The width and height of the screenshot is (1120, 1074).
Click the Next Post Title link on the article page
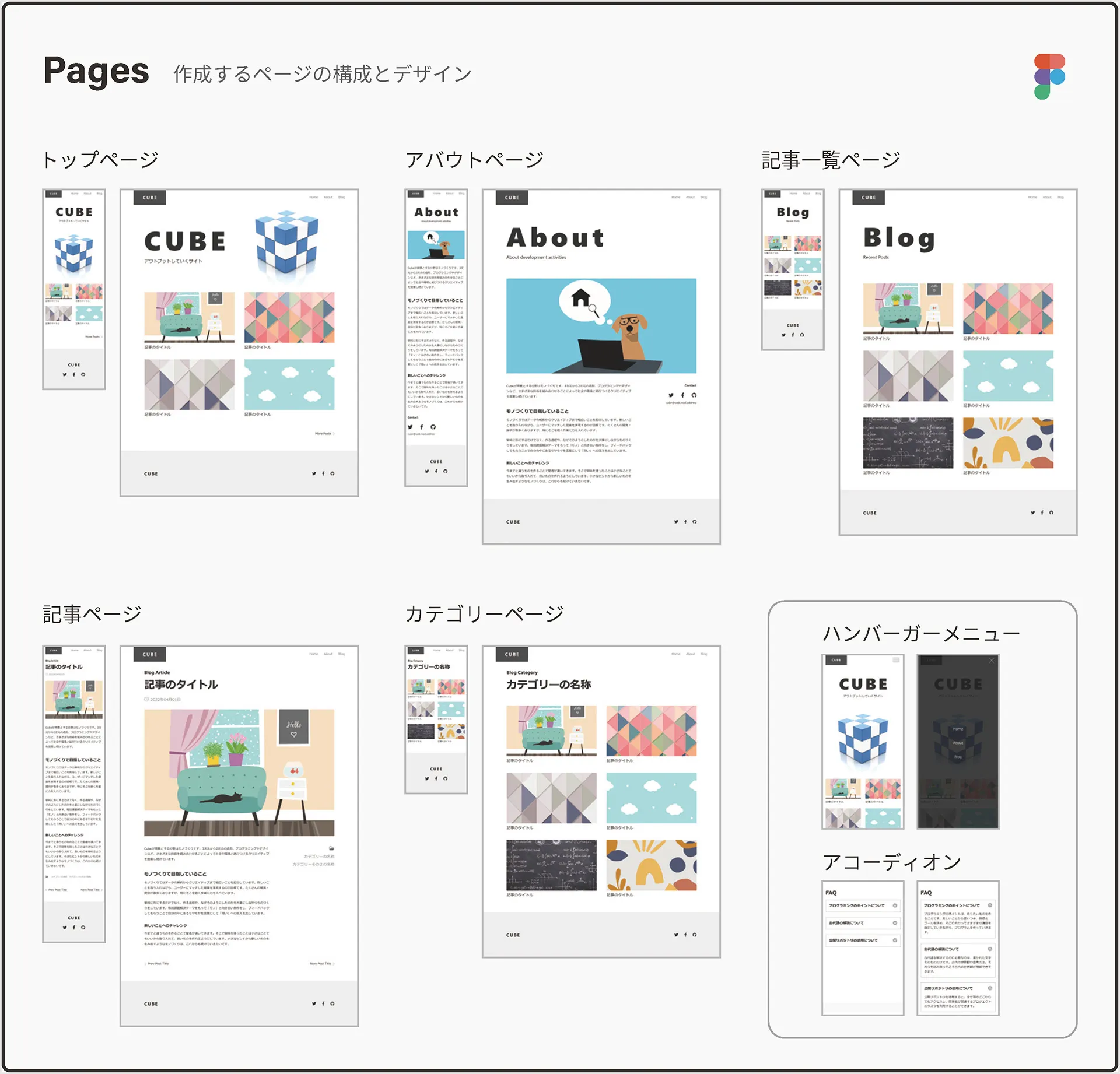[321, 964]
